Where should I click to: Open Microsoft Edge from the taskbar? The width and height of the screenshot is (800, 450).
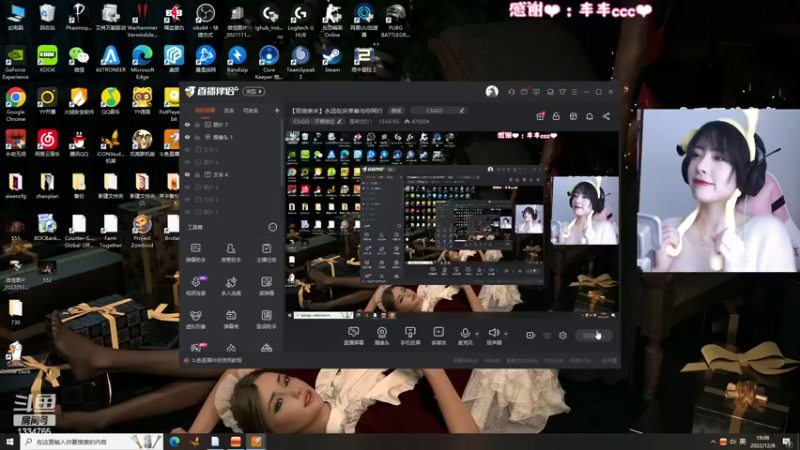174,441
